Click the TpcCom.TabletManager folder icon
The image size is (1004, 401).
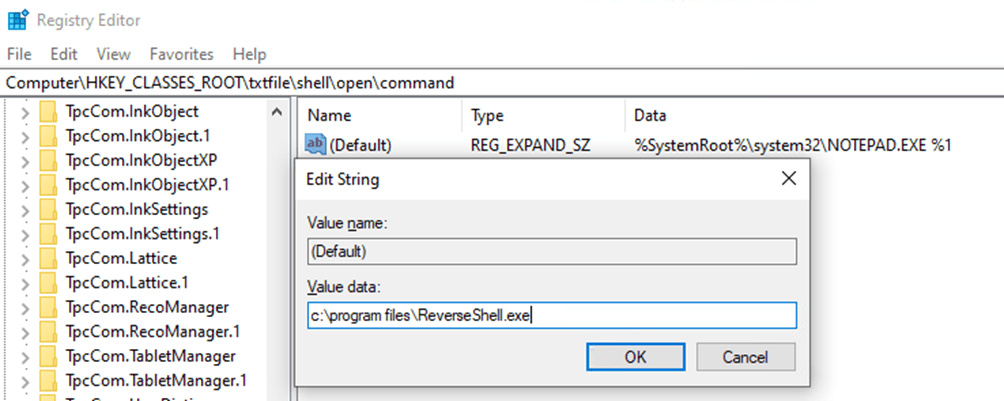coord(49,356)
